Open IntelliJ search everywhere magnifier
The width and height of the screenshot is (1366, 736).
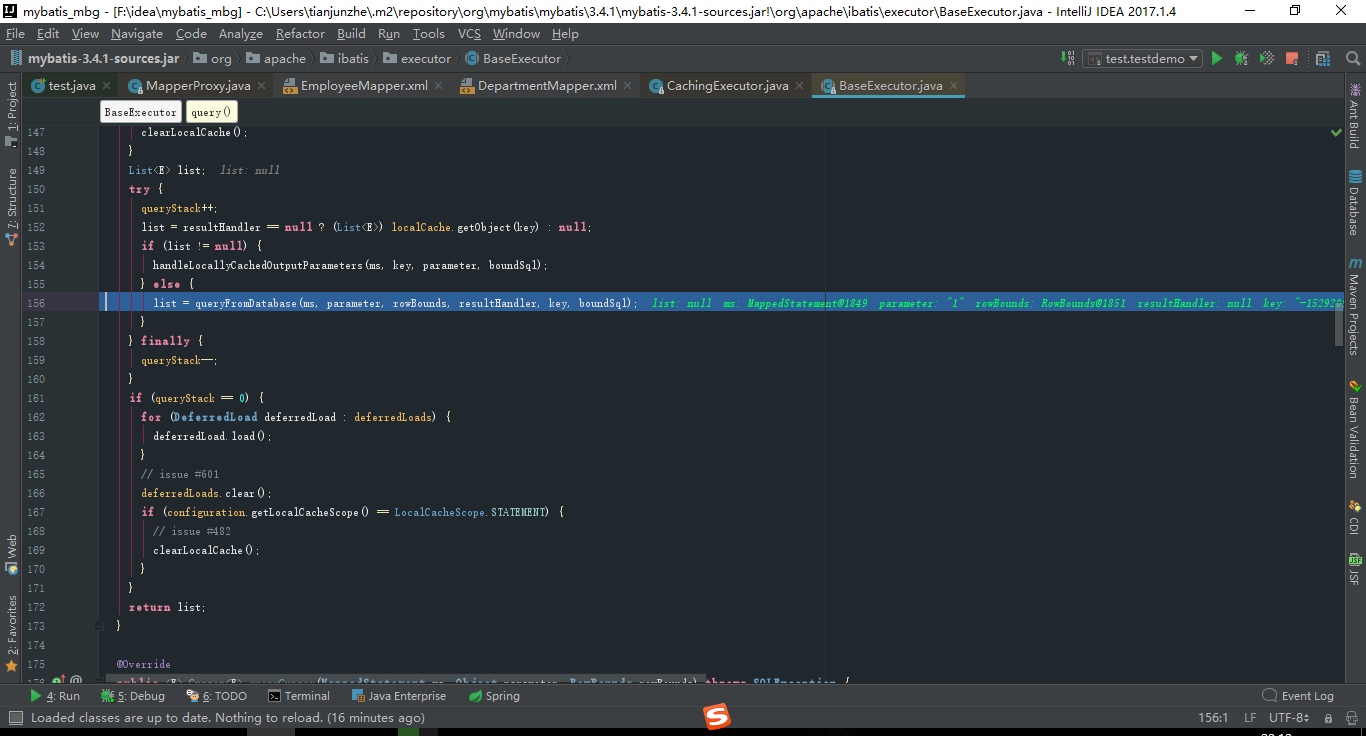tap(1352, 58)
